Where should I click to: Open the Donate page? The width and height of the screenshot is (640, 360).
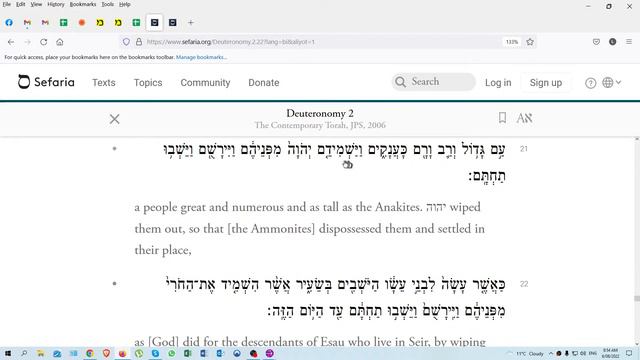[x=264, y=83]
